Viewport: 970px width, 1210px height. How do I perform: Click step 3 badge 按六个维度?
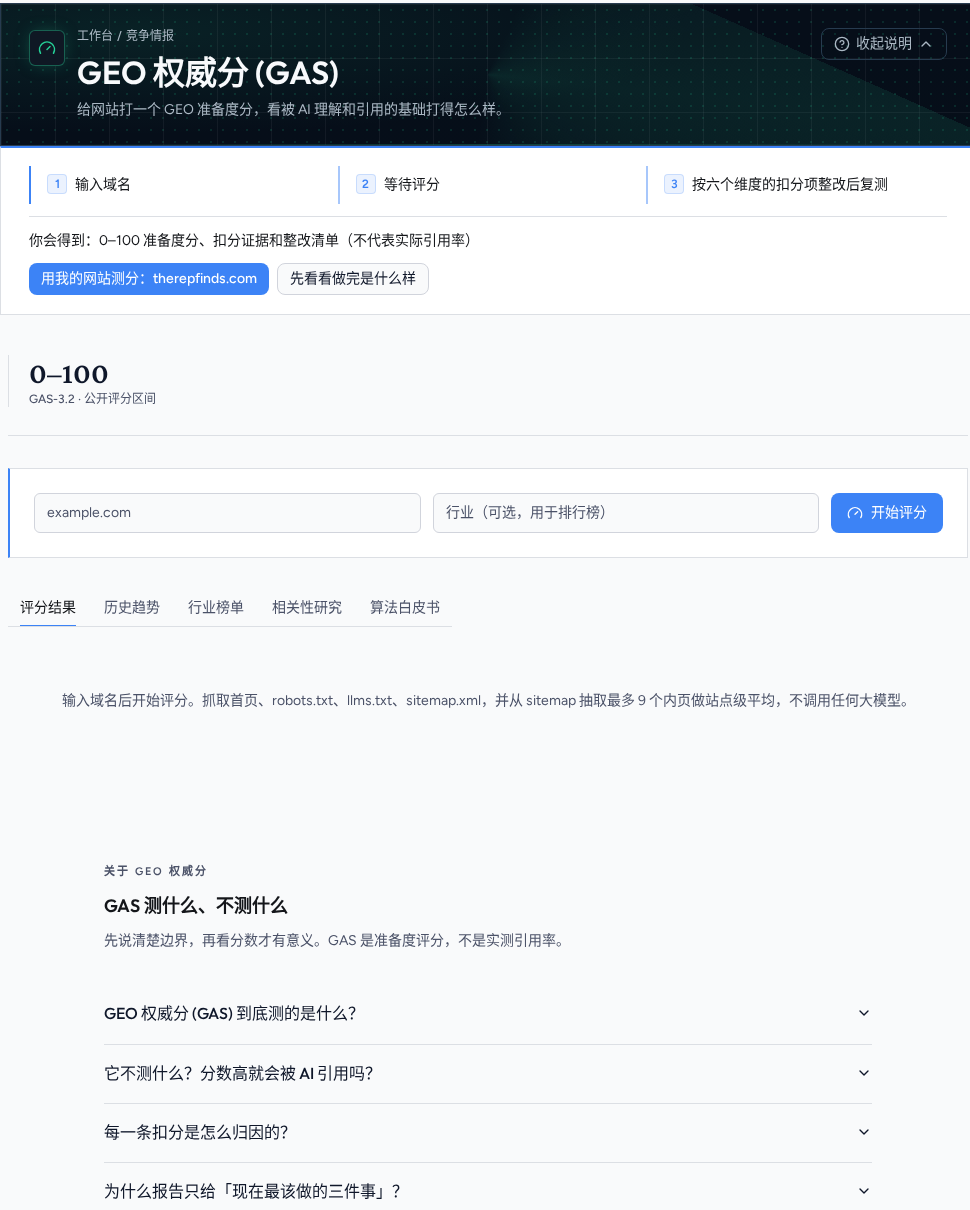[x=675, y=184]
